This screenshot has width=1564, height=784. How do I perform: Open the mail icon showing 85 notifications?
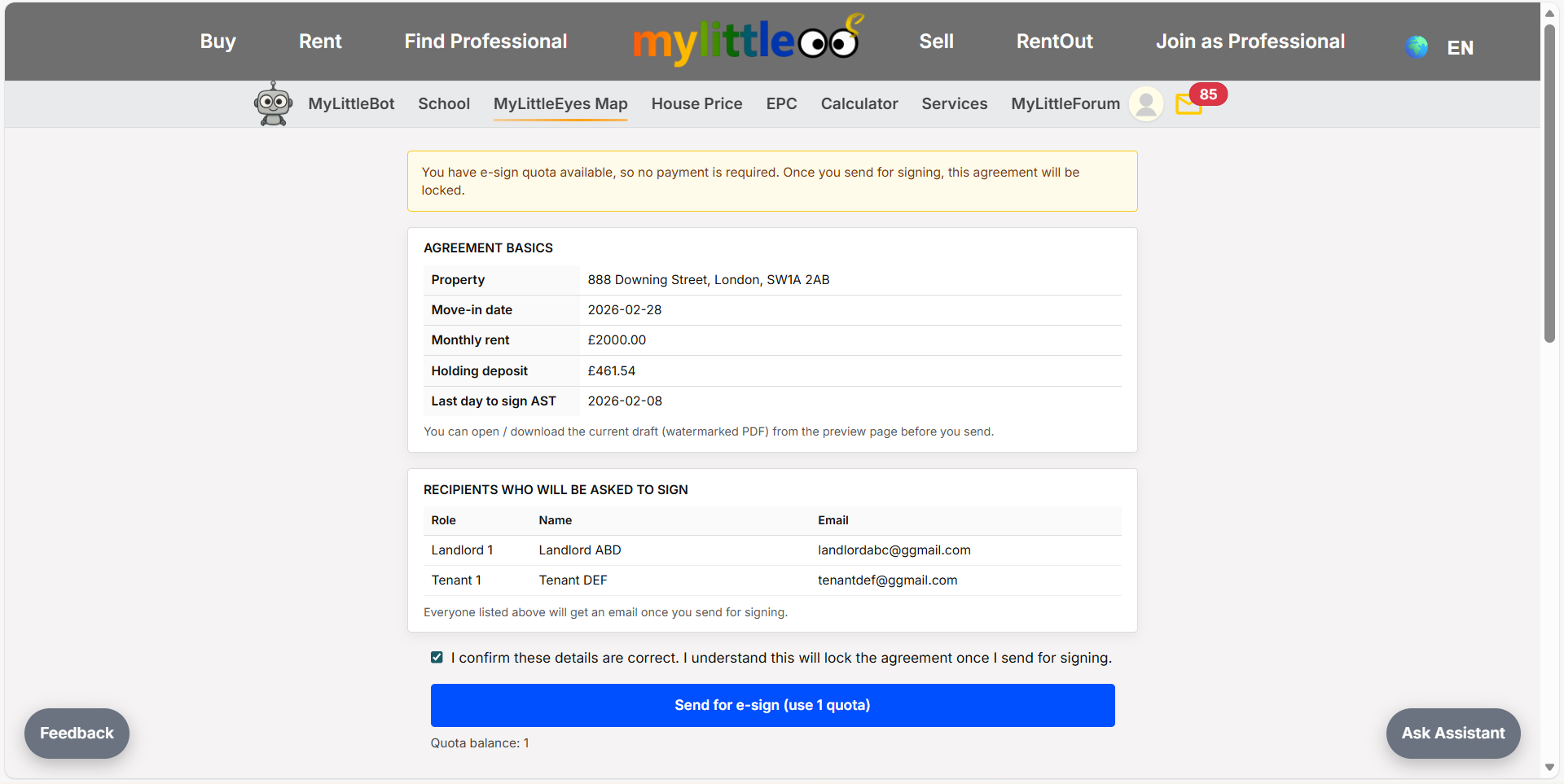coord(1188,106)
